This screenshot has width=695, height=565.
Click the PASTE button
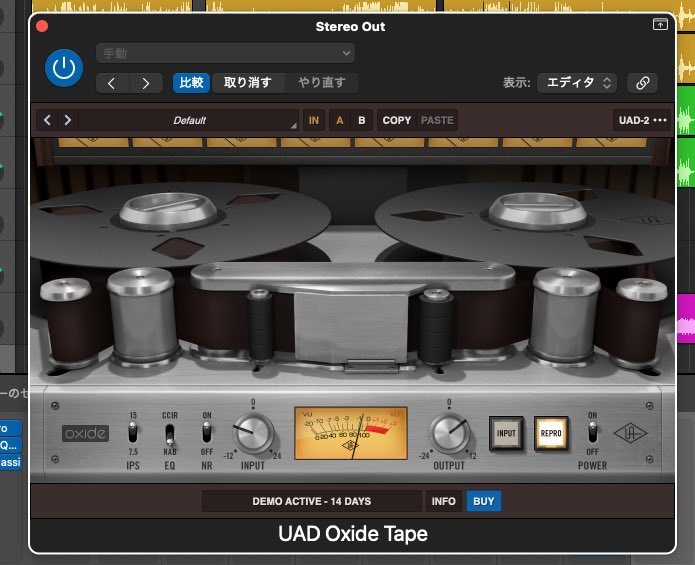437,120
